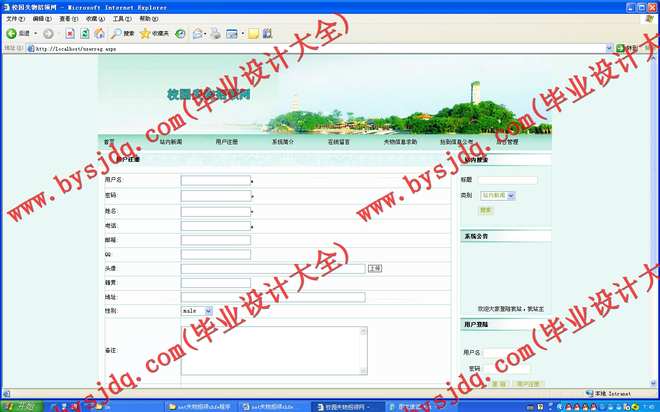Screen dimensions: 660x412
Task: Open the 用户注册 navigation link
Action: [x=226, y=142]
